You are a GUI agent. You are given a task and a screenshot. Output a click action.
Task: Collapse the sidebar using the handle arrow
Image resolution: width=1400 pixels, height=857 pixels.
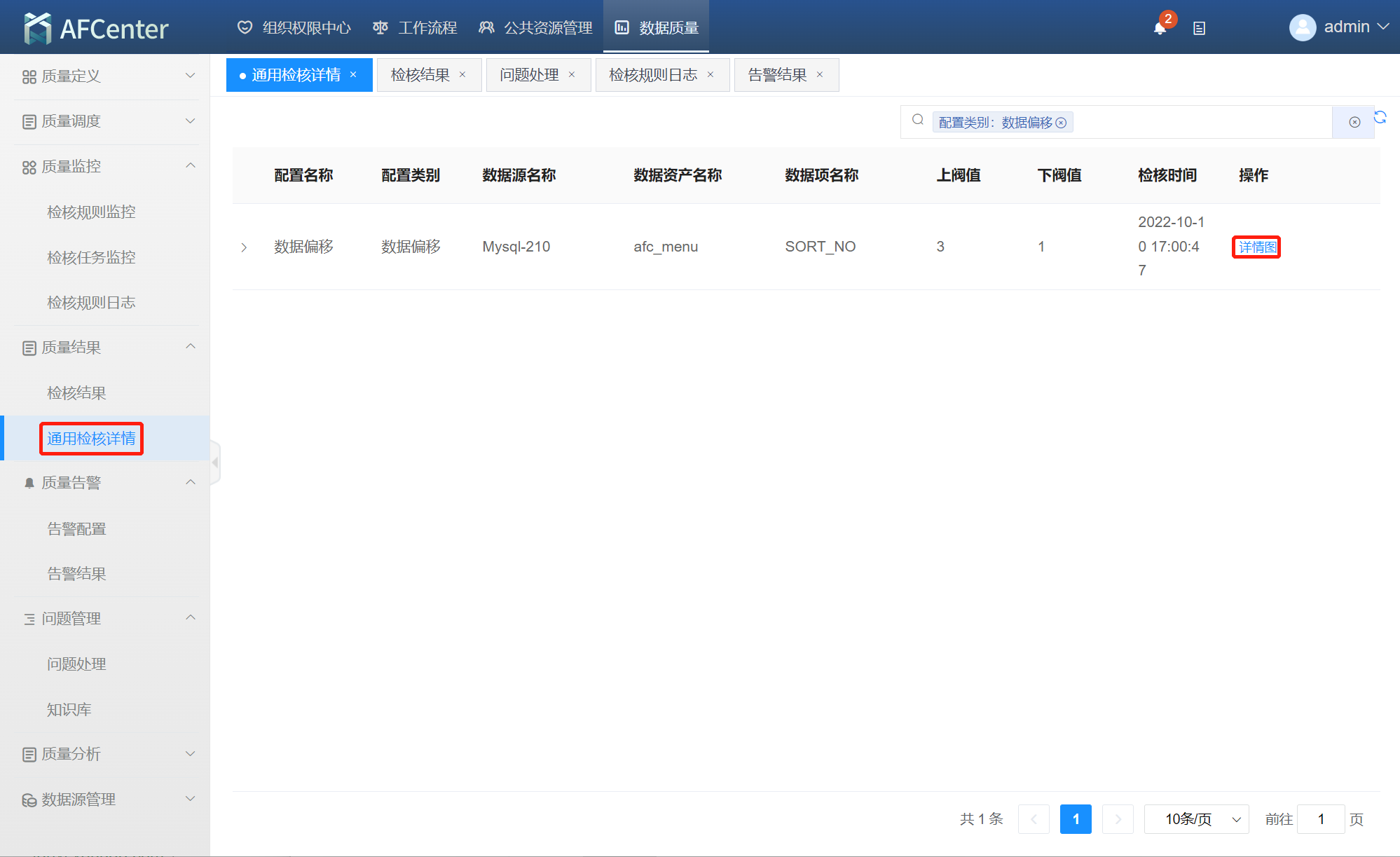(x=215, y=462)
